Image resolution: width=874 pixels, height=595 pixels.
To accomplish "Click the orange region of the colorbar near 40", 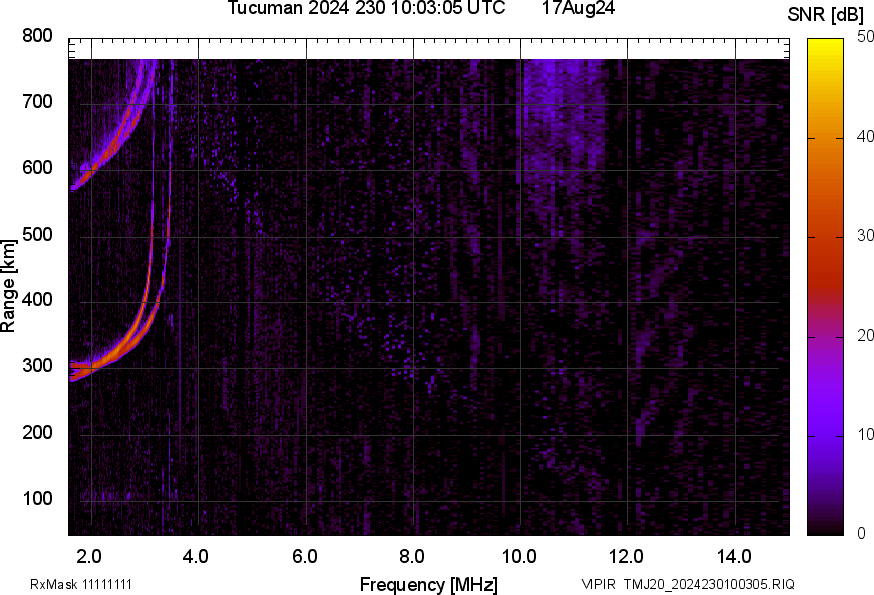I will [x=825, y=140].
